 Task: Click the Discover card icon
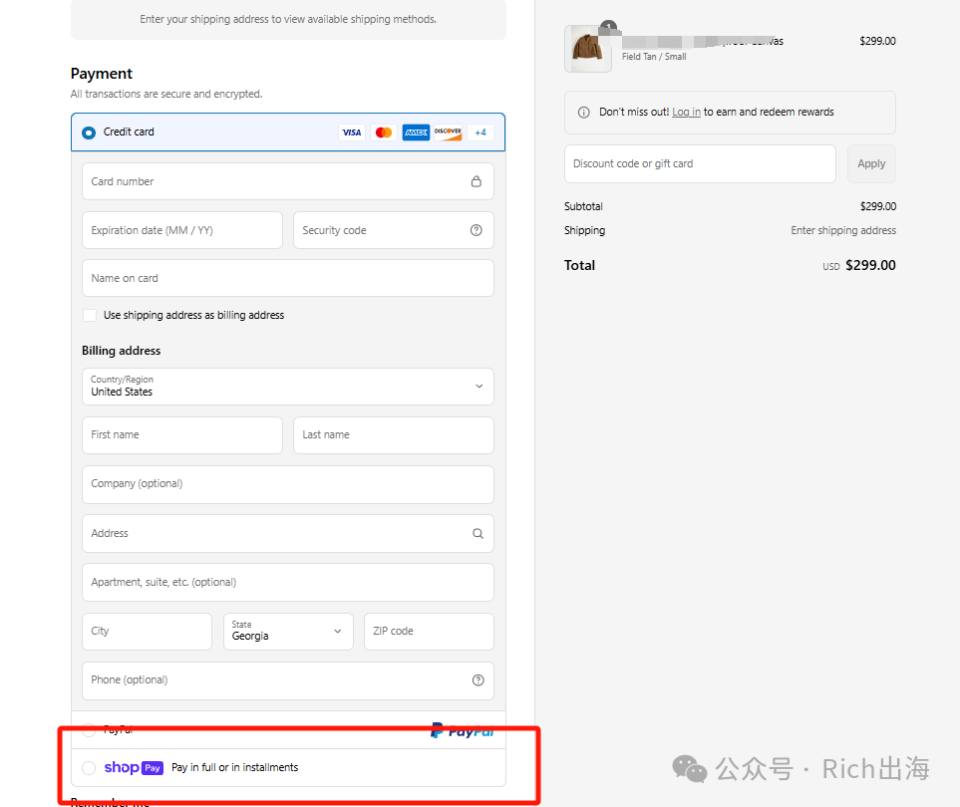point(448,132)
